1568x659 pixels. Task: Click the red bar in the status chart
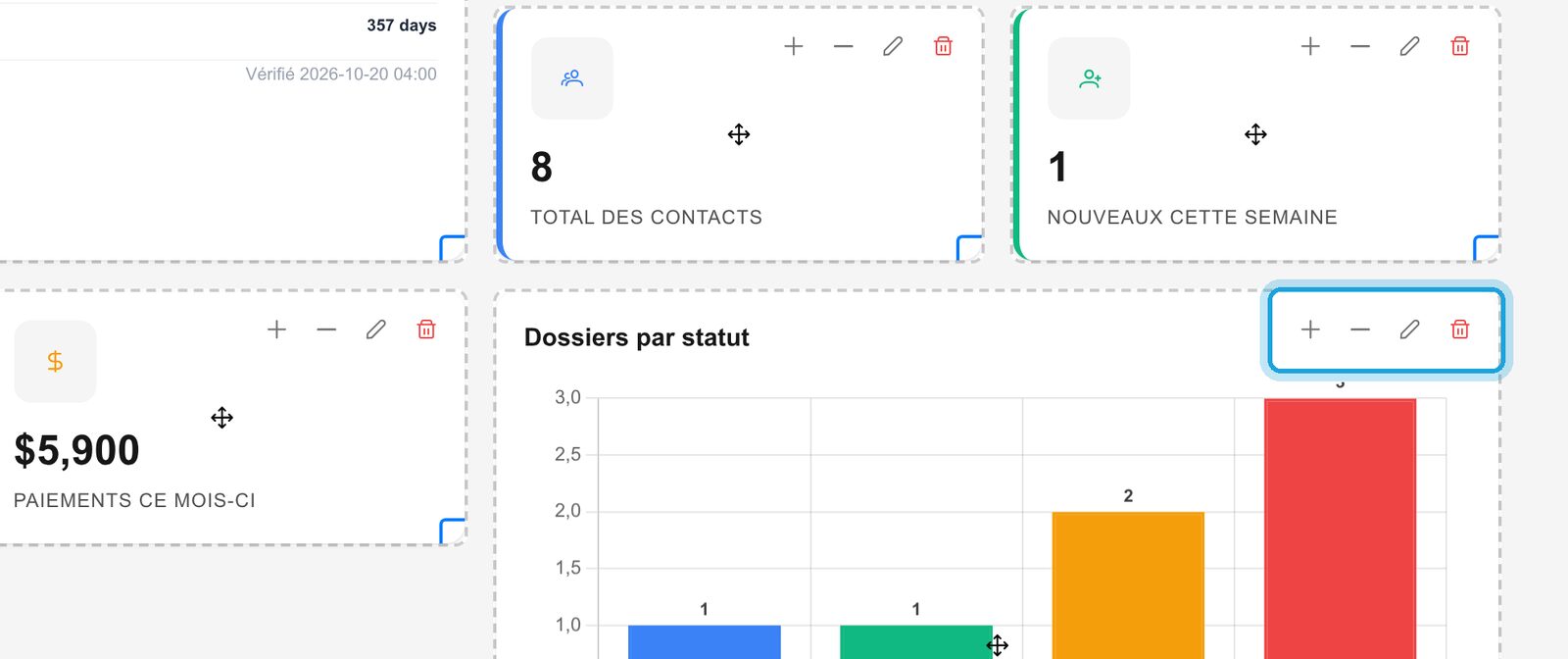click(1340, 529)
